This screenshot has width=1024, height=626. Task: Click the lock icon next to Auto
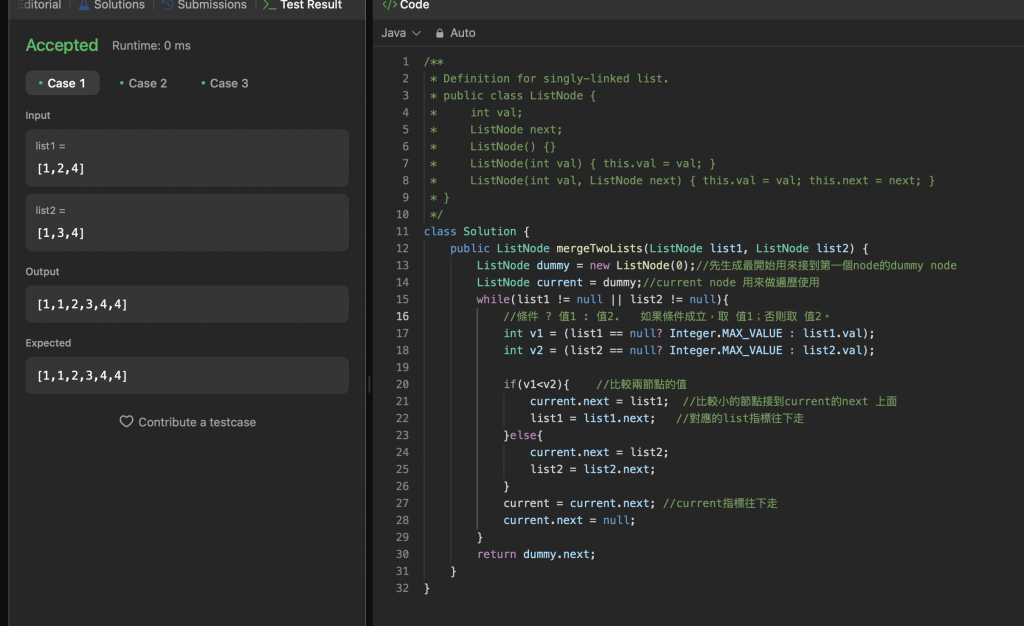(440, 33)
